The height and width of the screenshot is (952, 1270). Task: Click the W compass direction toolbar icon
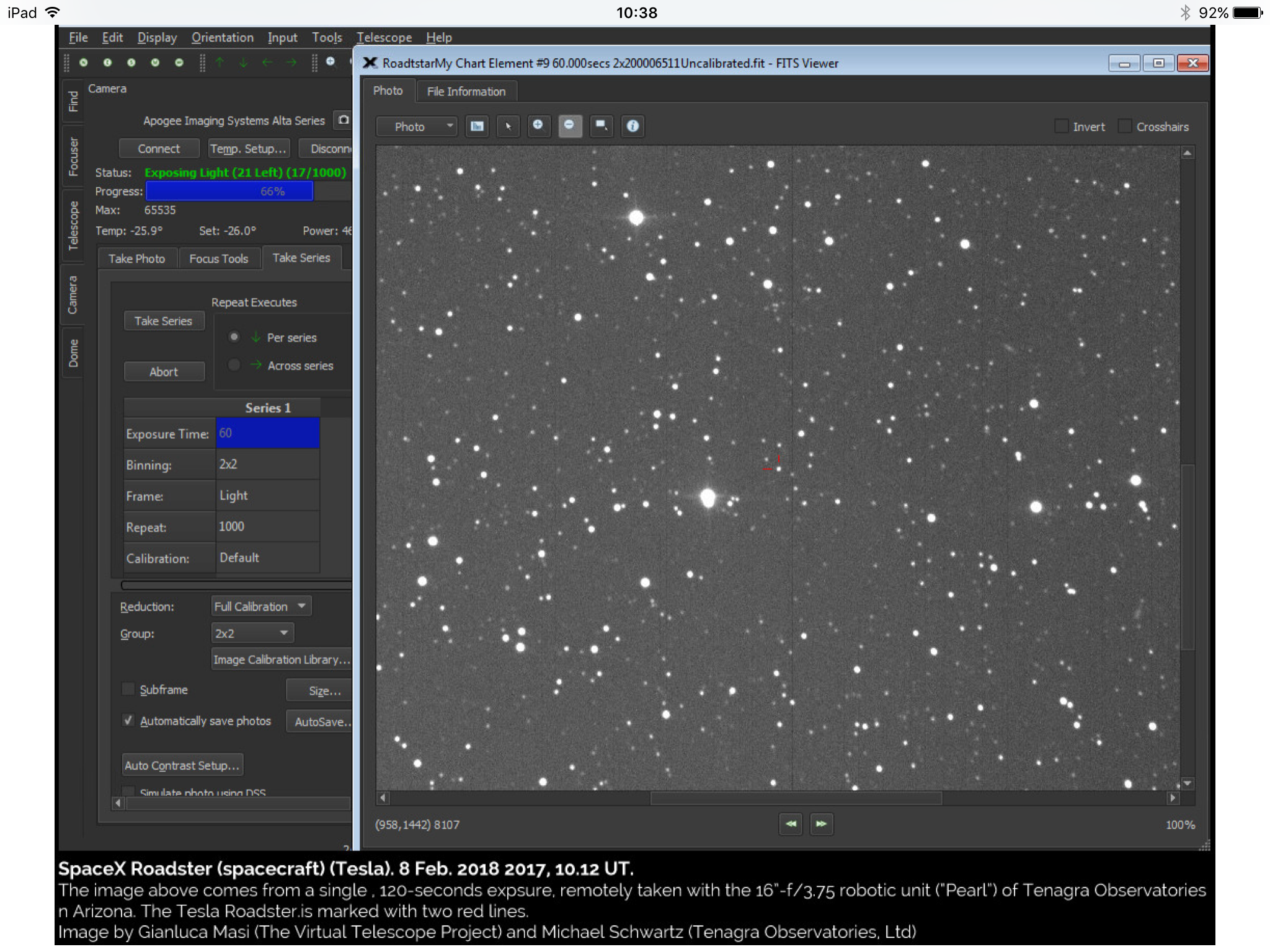click(x=155, y=63)
